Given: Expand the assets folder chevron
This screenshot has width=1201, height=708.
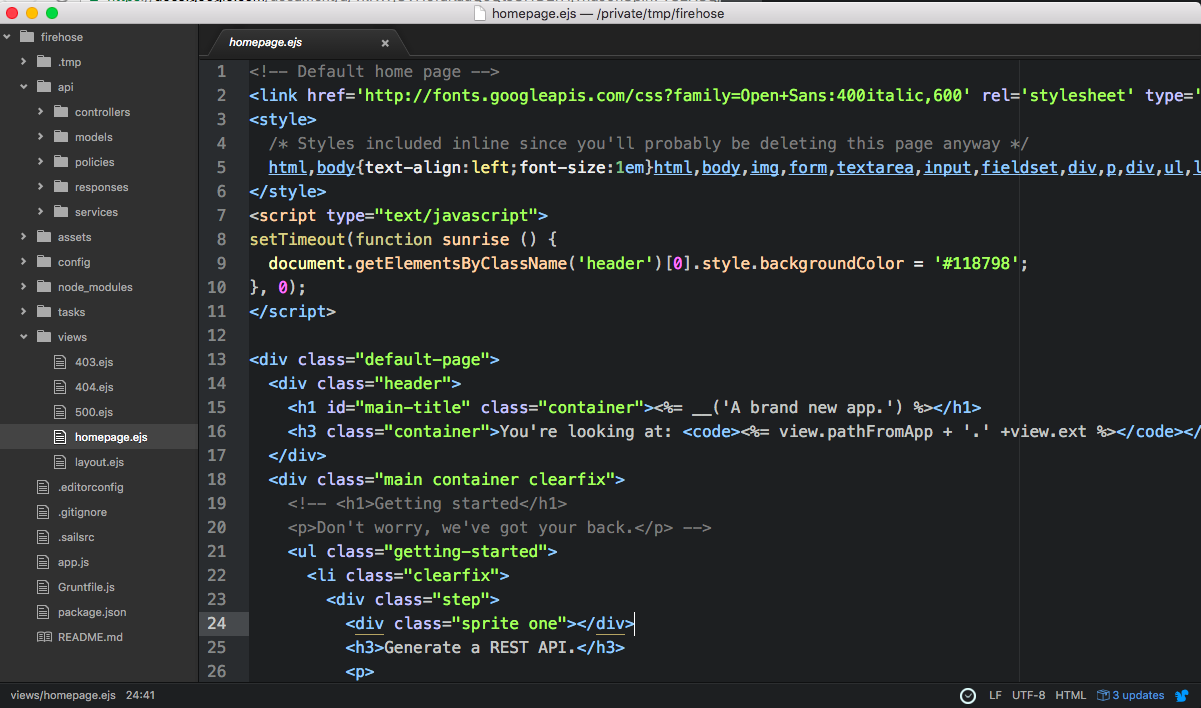Looking at the screenshot, I should [24, 237].
